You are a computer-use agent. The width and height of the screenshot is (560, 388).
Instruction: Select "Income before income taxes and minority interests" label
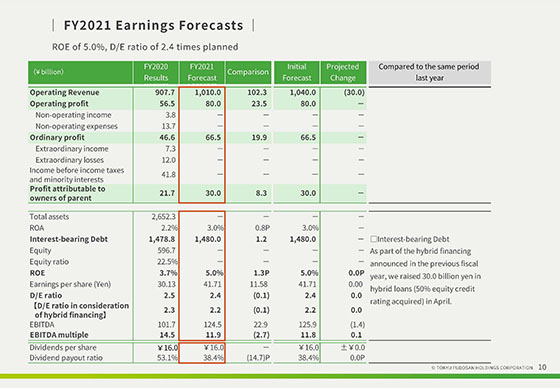point(77,175)
